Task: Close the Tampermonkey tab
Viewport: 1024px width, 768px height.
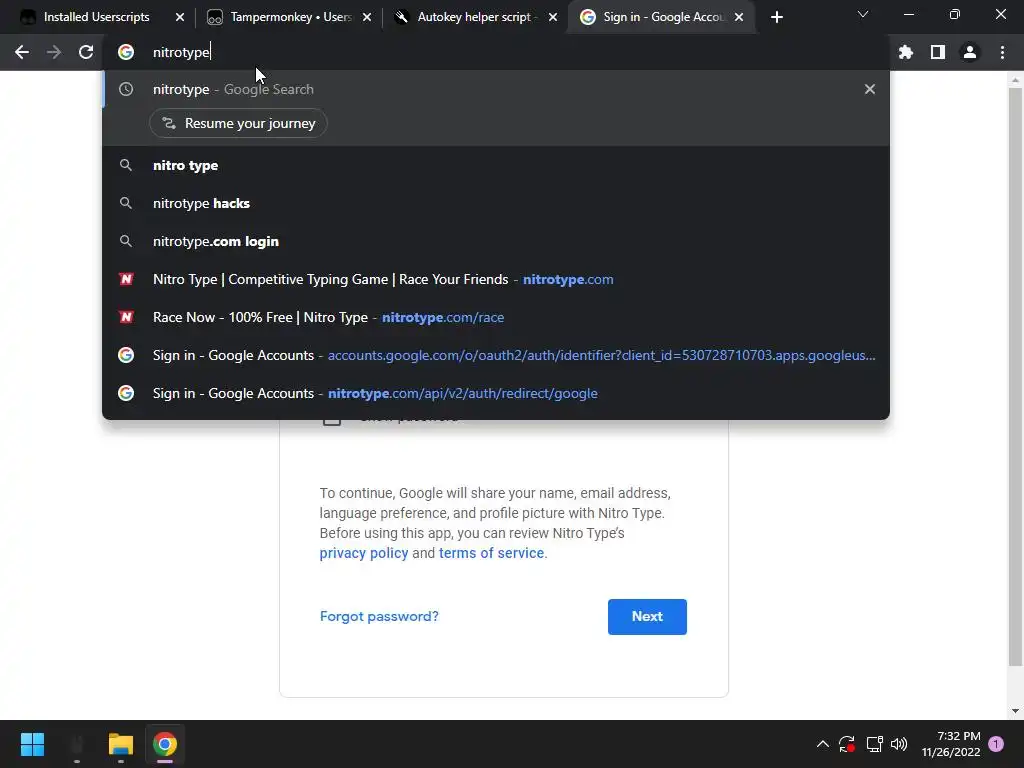Action: (x=367, y=18)
